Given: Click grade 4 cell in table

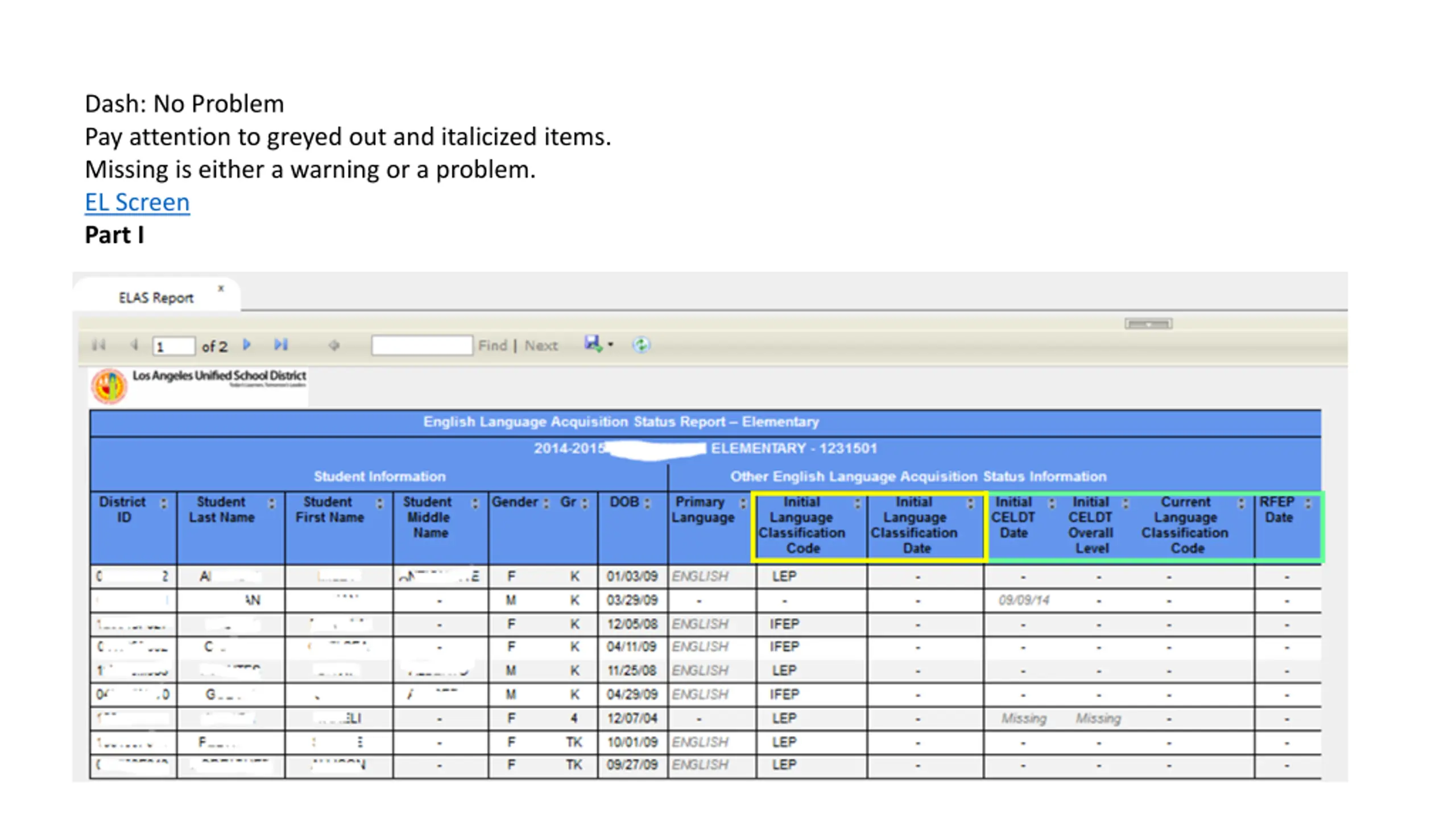Looking at the screenshot, I should [574, 719].
